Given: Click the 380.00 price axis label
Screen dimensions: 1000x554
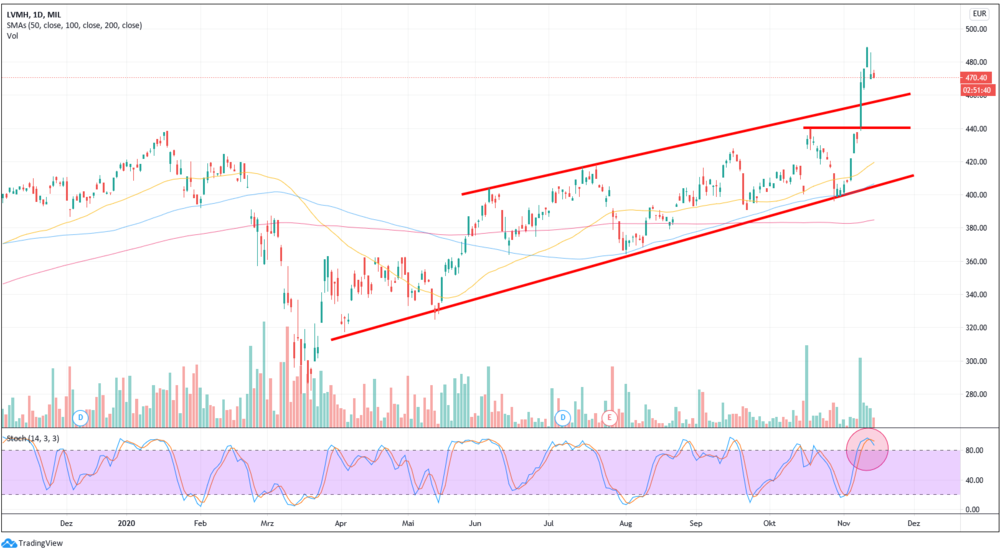Looking at the screenshot, I should click(976, 228).
